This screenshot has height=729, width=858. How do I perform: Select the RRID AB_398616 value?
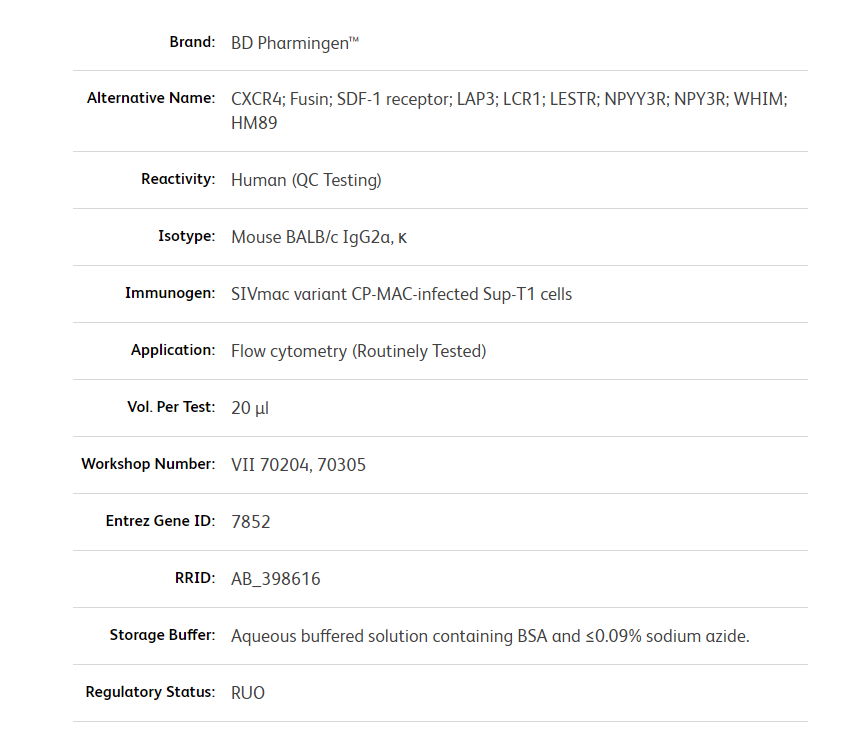tap(276, 579)
